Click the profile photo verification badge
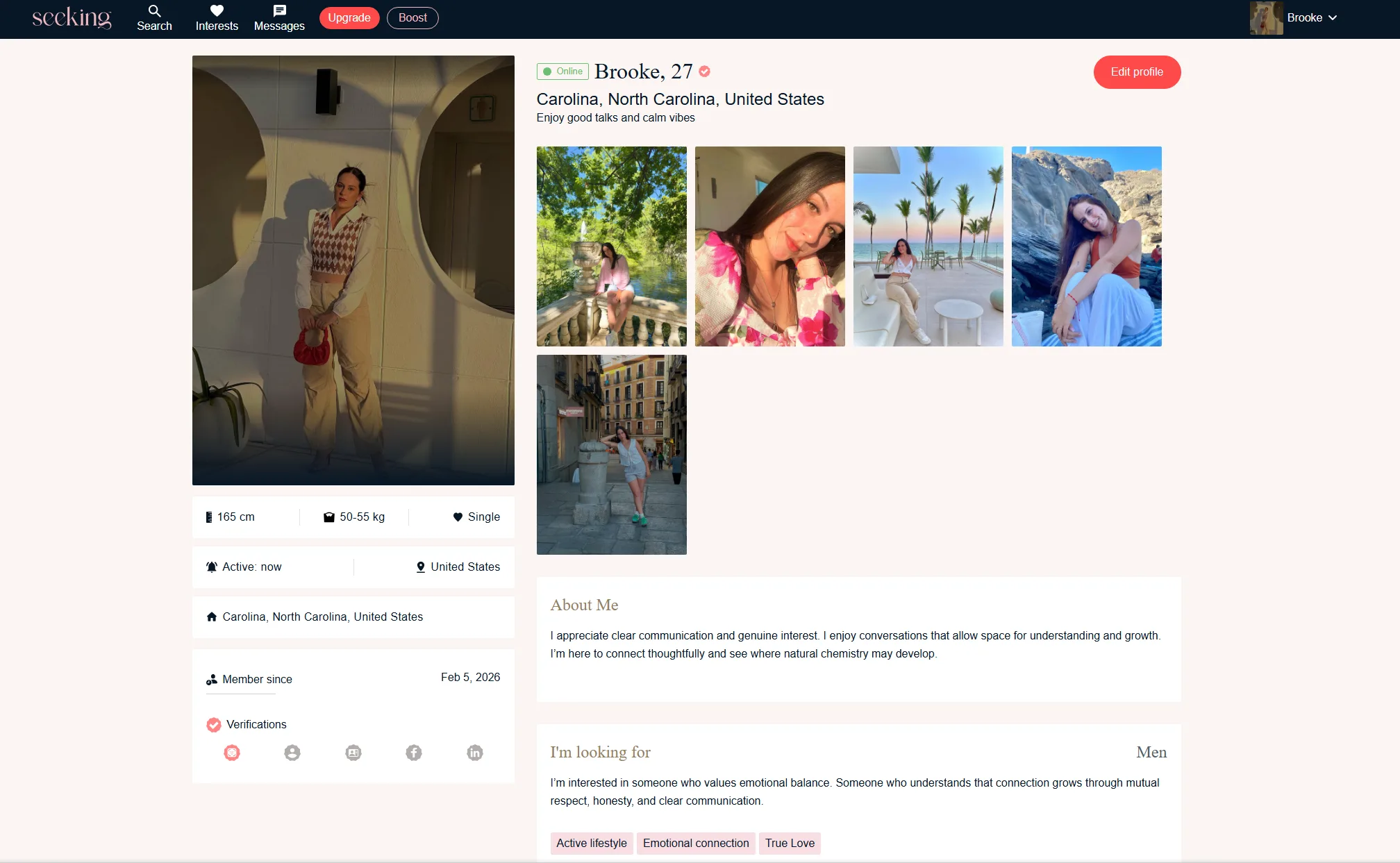 [x=292, y=753]
